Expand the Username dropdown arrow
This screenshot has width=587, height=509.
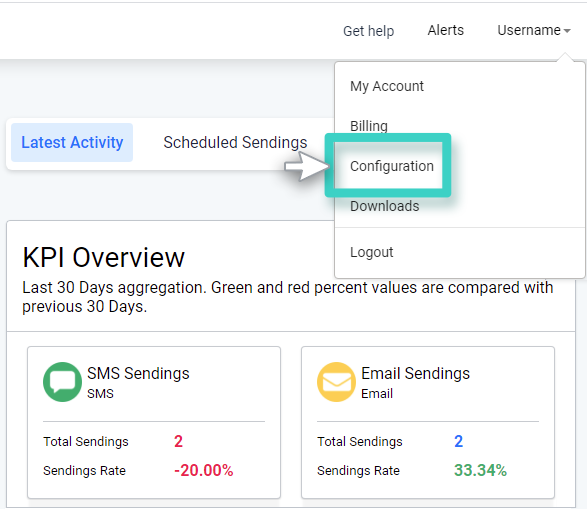pyautogui.click(x=567, y=31)
